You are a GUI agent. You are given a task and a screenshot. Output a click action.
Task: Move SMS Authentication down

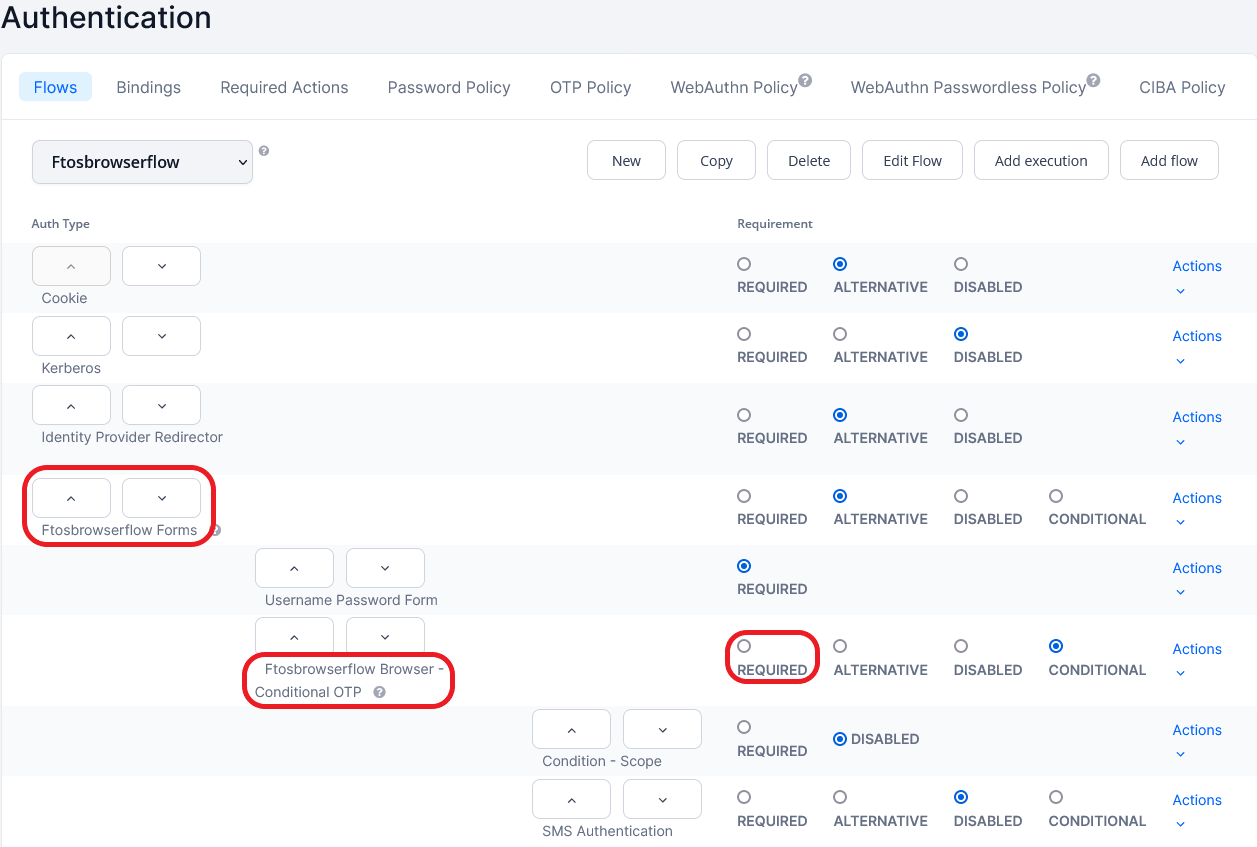click(662, 798)
